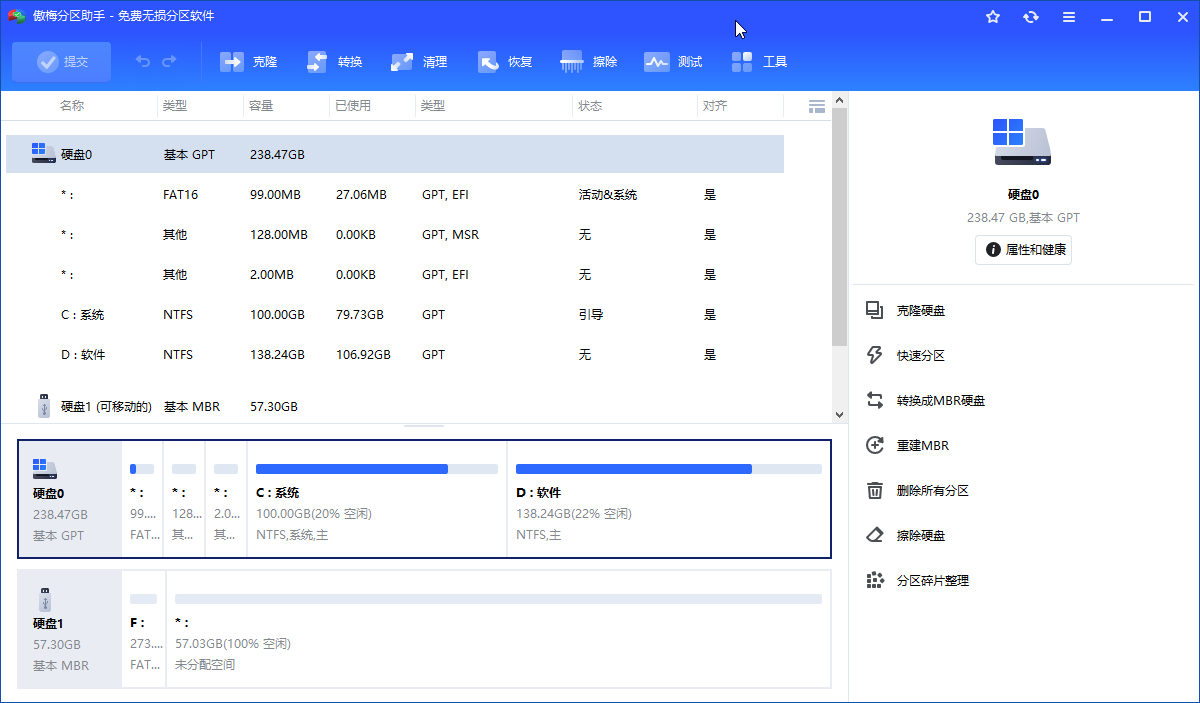Image resolution: width=1200 pixels, height=703 pixels.
Task: Click the 名称 column header
Action: (72, 106)
